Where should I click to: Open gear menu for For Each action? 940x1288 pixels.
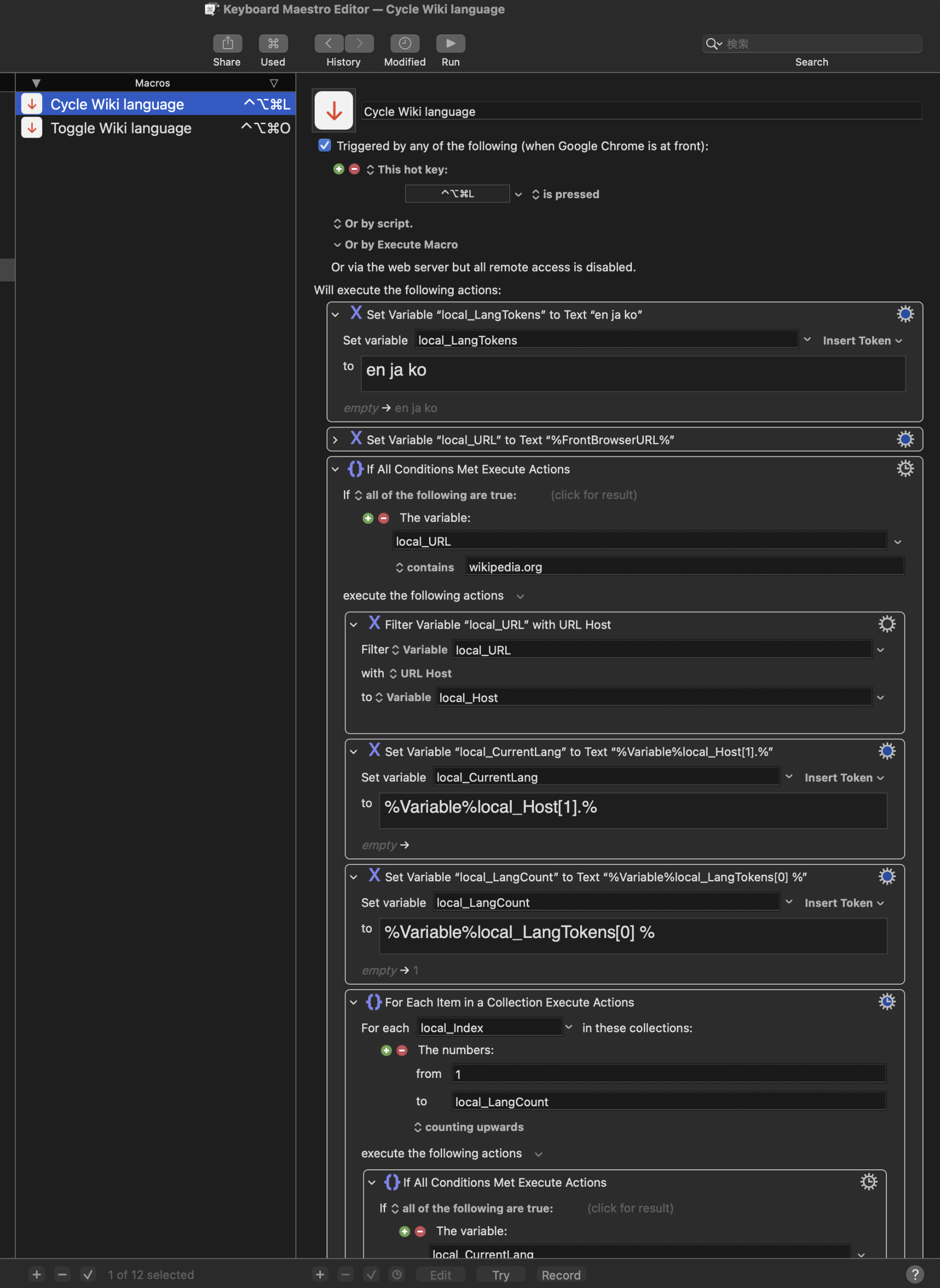pyautogui.click(x=886, y=1002)
